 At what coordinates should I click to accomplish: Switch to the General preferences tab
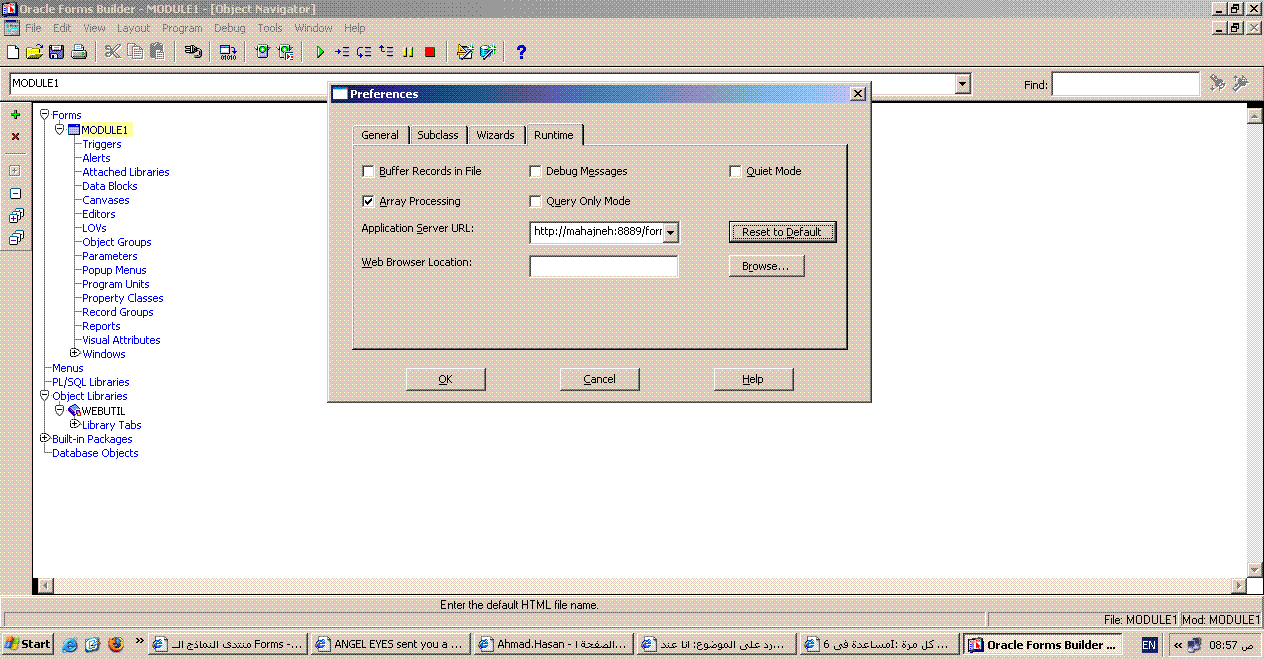(380, 135)
